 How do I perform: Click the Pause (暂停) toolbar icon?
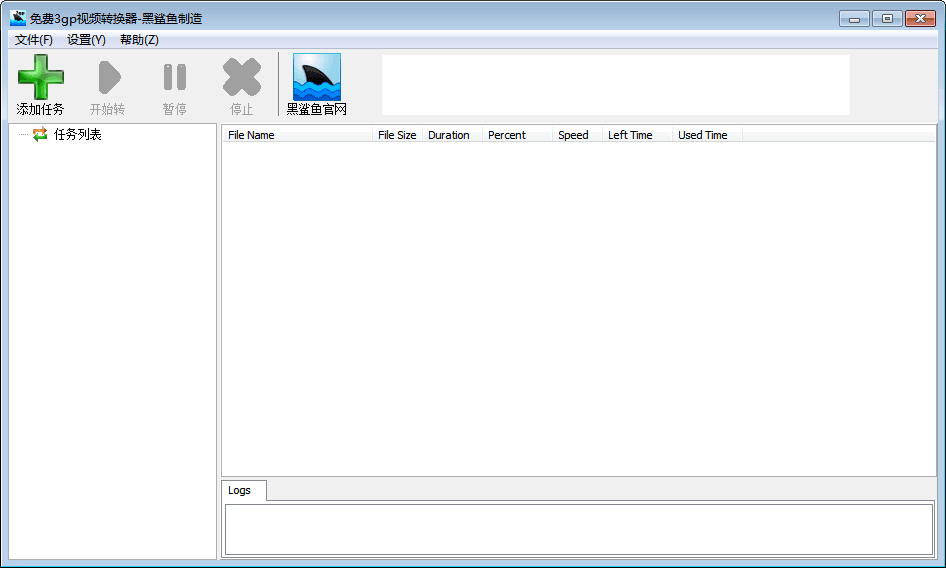[175, 77]
